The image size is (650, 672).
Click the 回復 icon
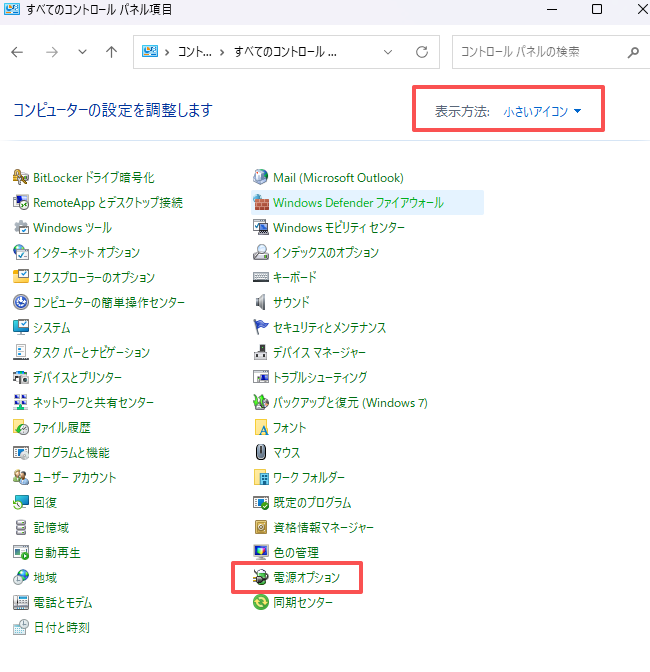pos(21,502)
